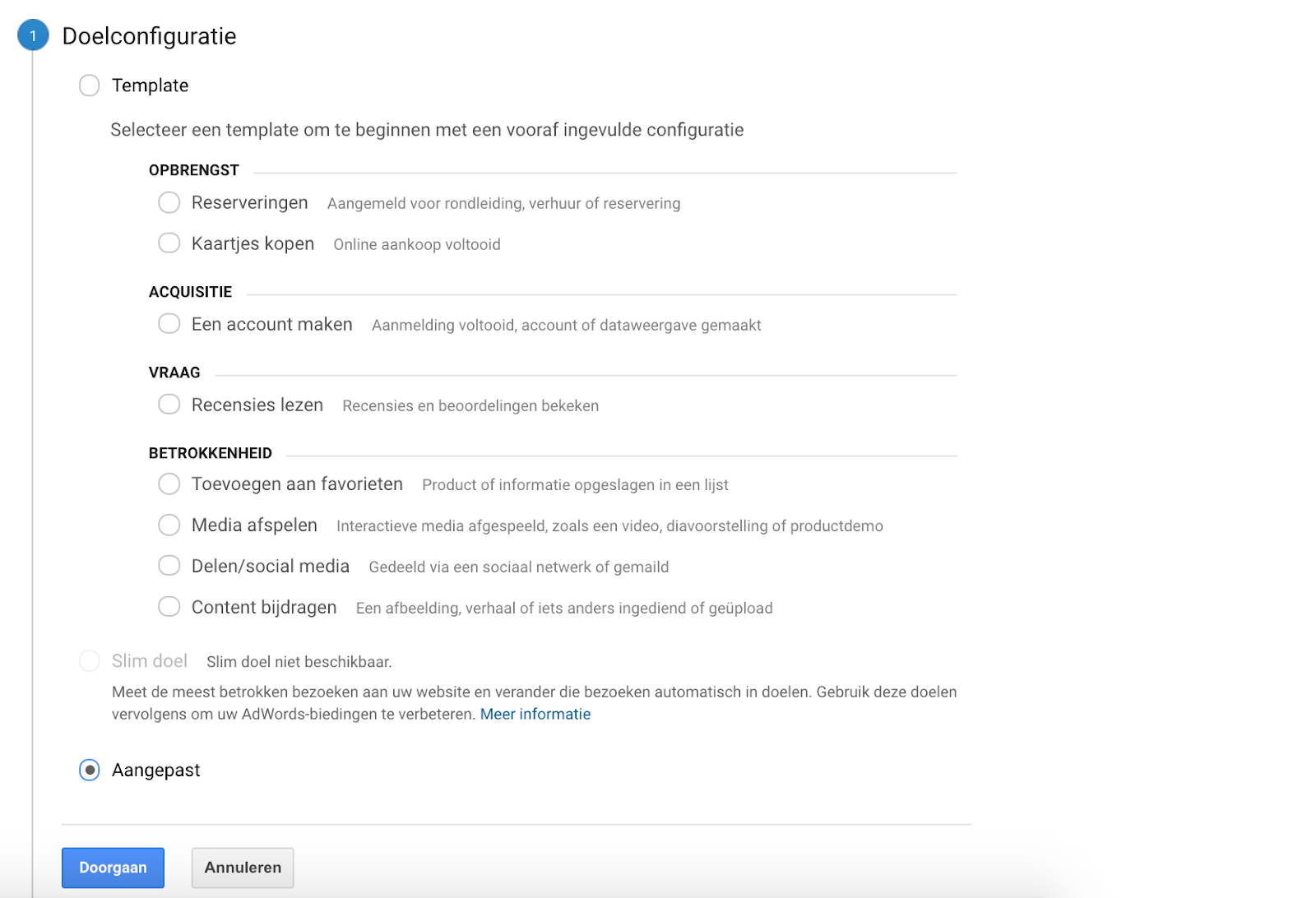Select the Content bijdragen radio button
The width and height of the screenshot is (1316, 898).
pyautogui.click(x=169, y=607)
